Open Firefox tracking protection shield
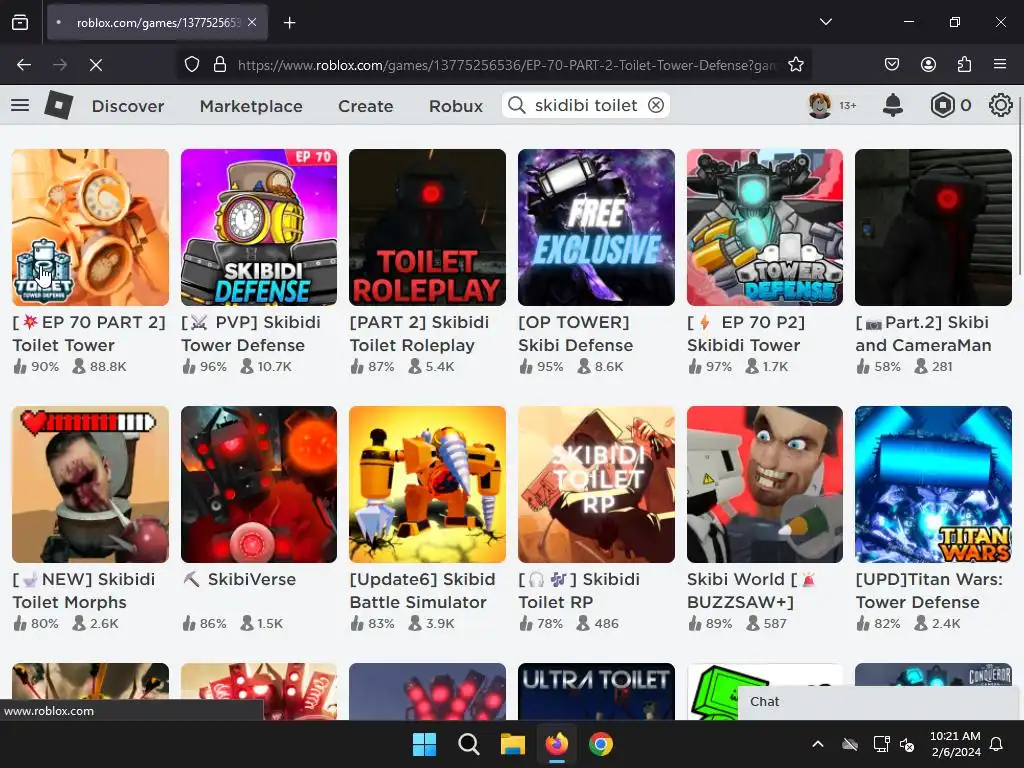 click(191, 65)
